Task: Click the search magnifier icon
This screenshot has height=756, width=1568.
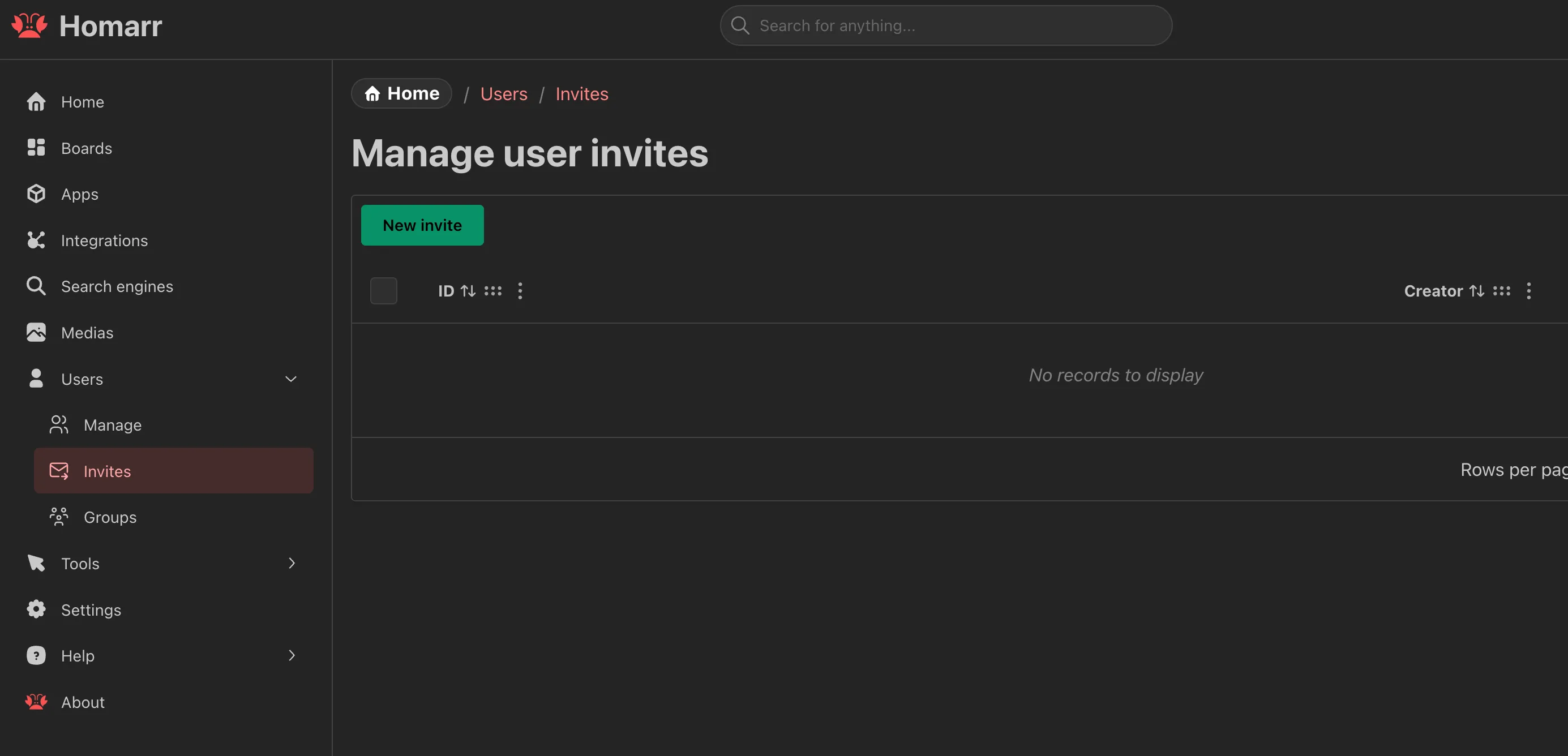Action: pyautogui.click(x=740, y=25)
